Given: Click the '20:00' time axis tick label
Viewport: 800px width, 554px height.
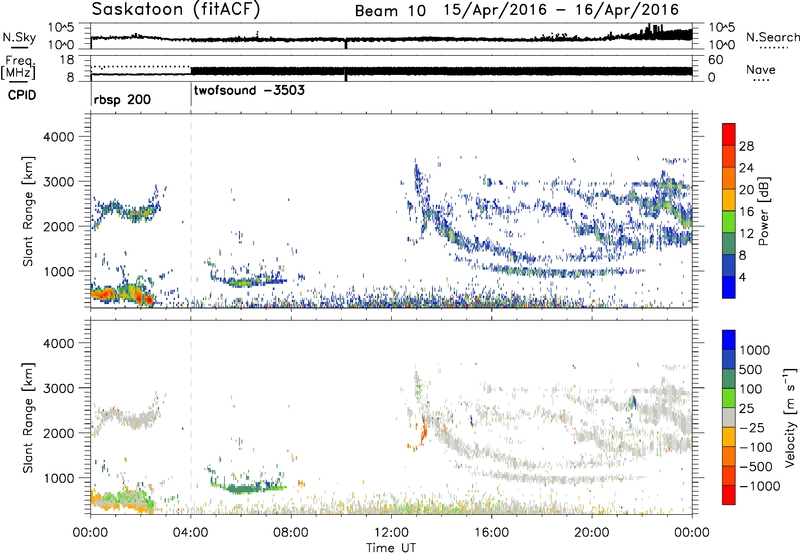Looking at the screenshot, I should pyautogui.click(x=592, y=533).
